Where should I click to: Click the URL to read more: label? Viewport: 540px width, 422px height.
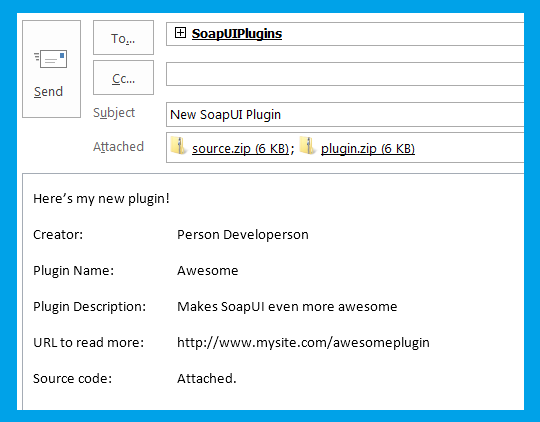click(x=89, y=342)
